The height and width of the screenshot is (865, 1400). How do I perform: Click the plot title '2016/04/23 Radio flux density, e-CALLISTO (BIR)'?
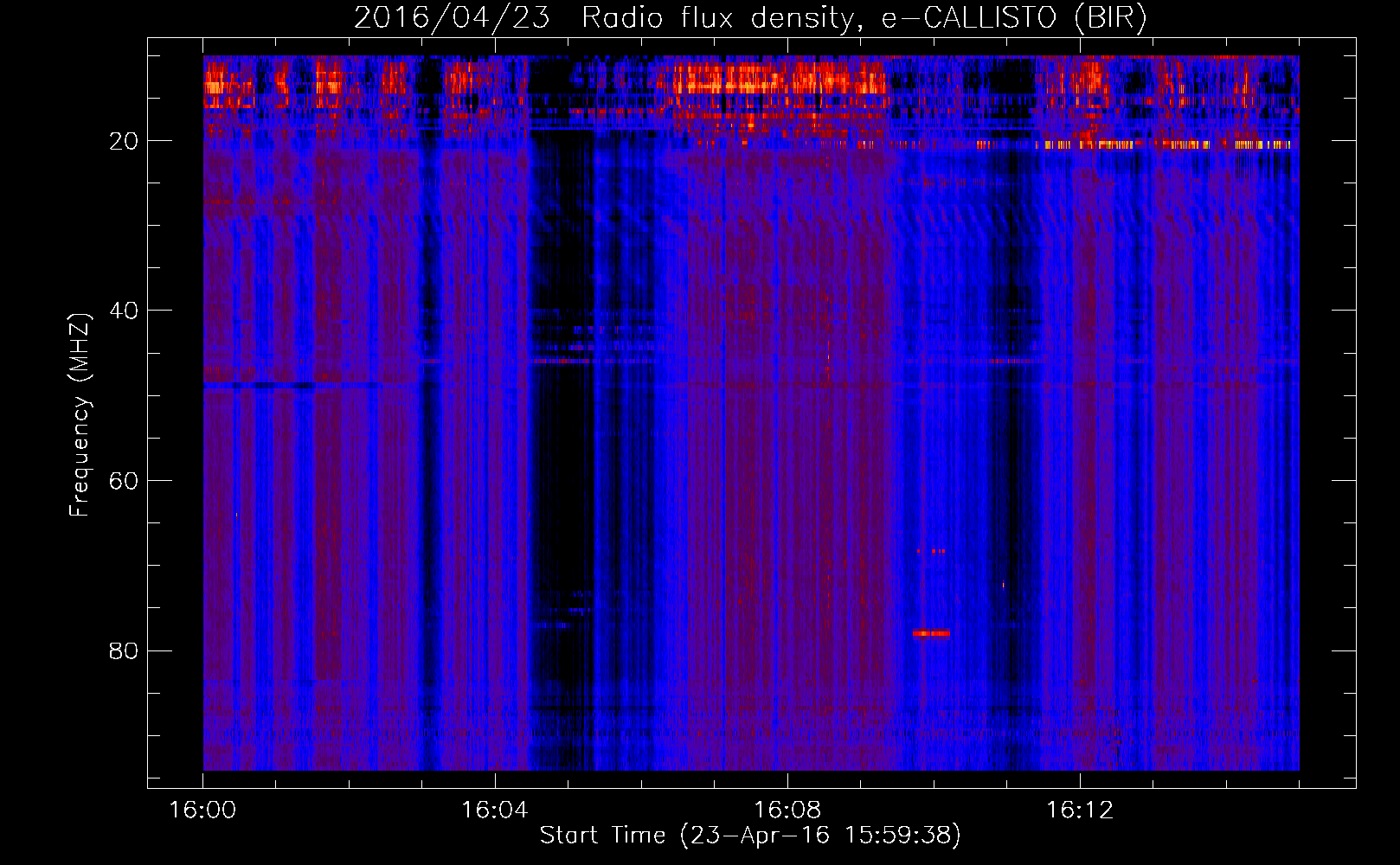[750, 18]
